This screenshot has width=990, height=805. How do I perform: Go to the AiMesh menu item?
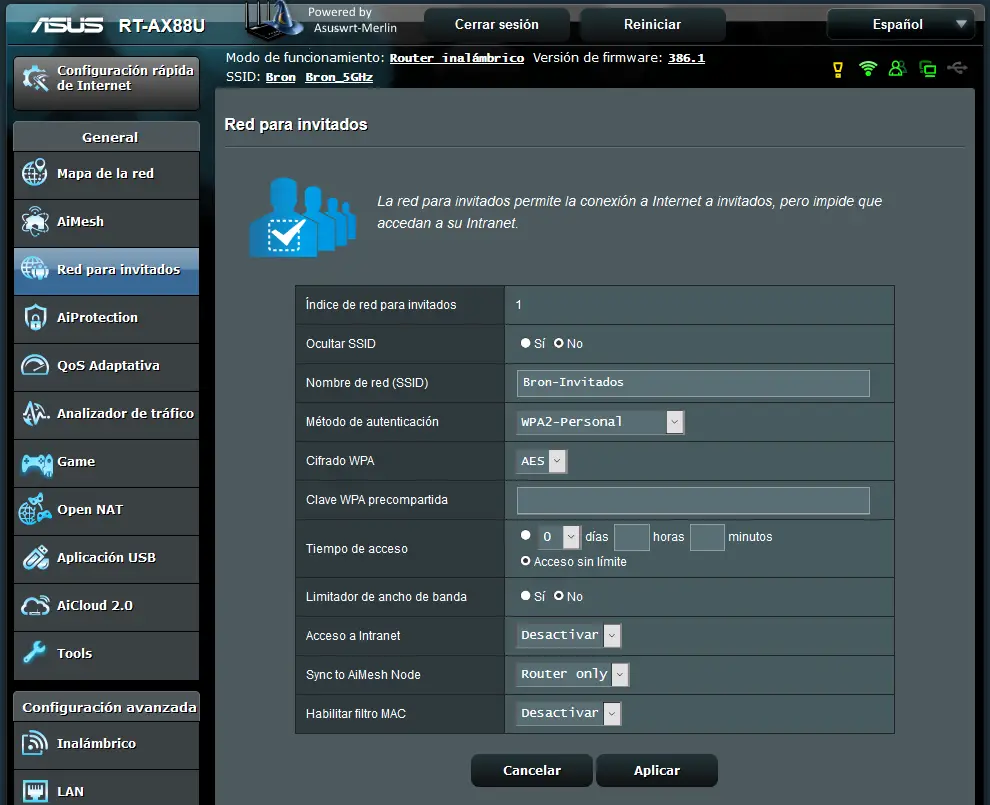[x=106, y=222]
